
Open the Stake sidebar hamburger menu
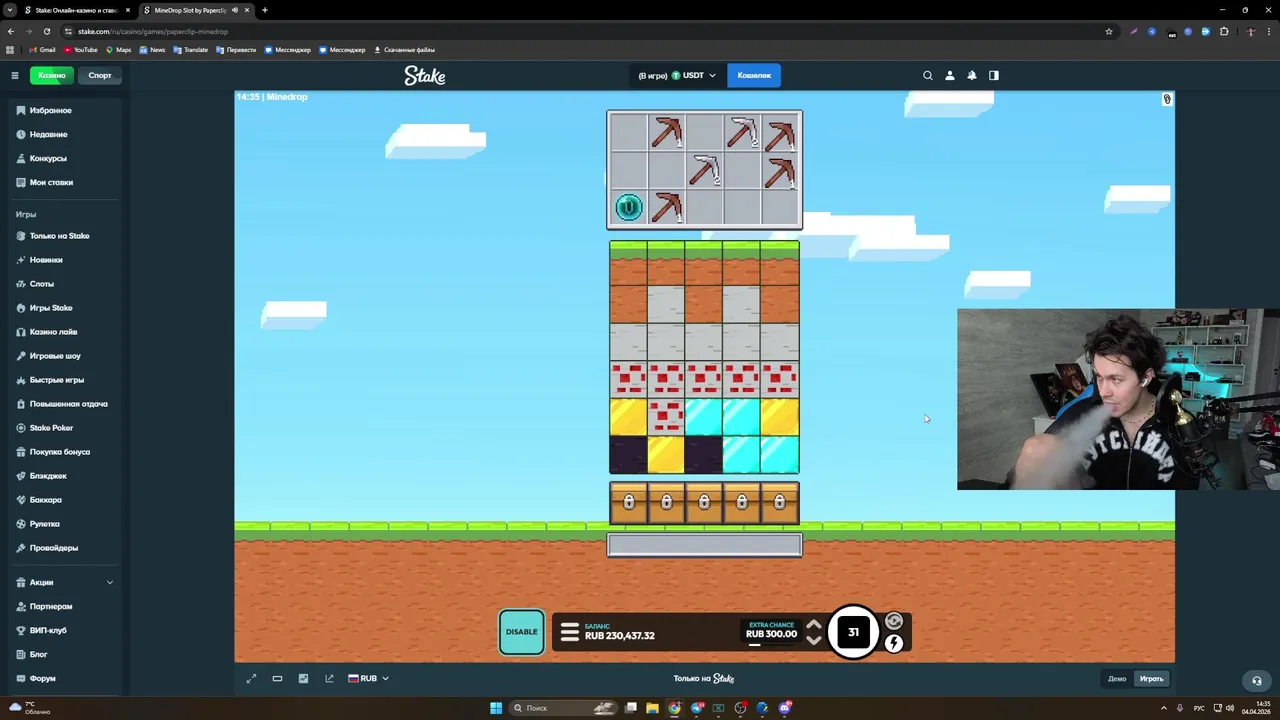click(15, 75)
